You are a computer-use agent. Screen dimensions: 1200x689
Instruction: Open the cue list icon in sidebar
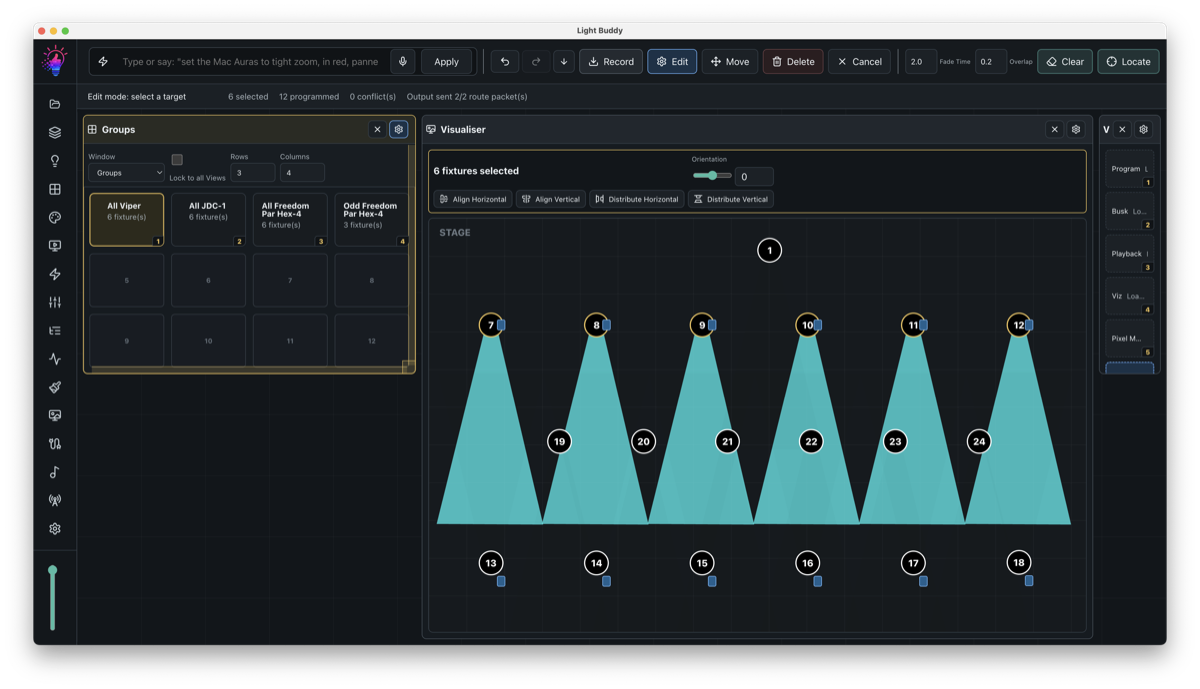(55, 330)
